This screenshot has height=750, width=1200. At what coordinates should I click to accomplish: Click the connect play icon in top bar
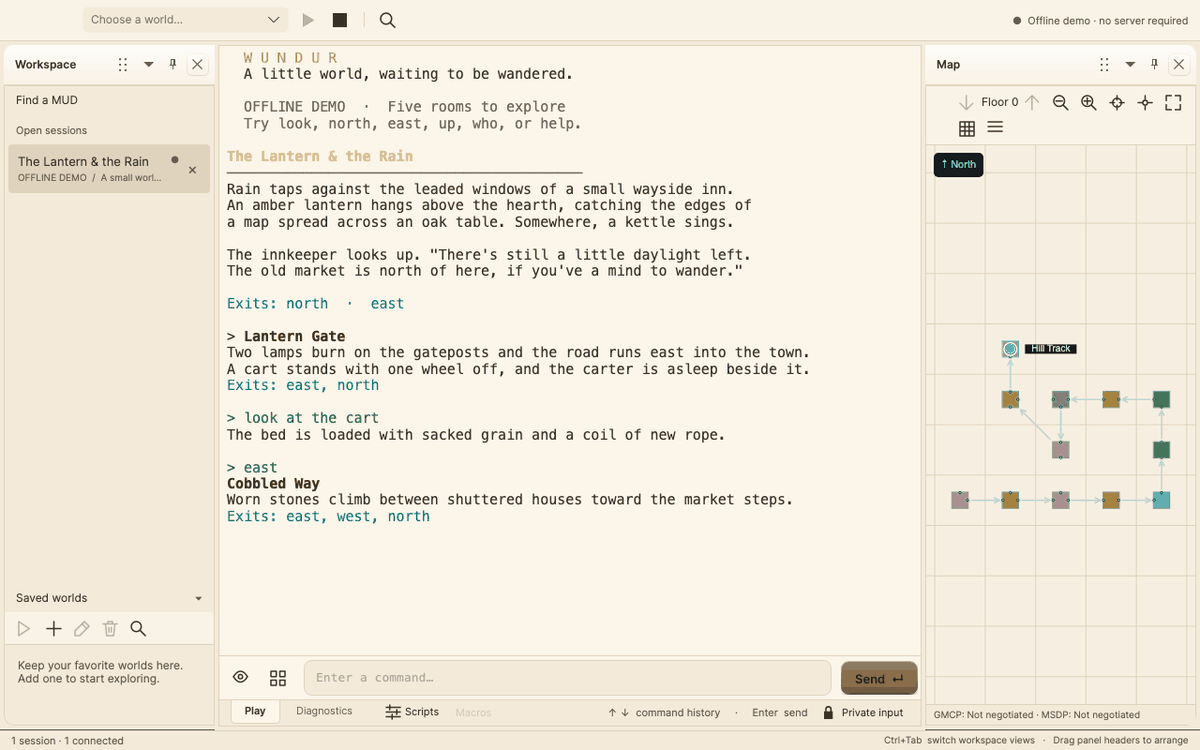(308, 20)
